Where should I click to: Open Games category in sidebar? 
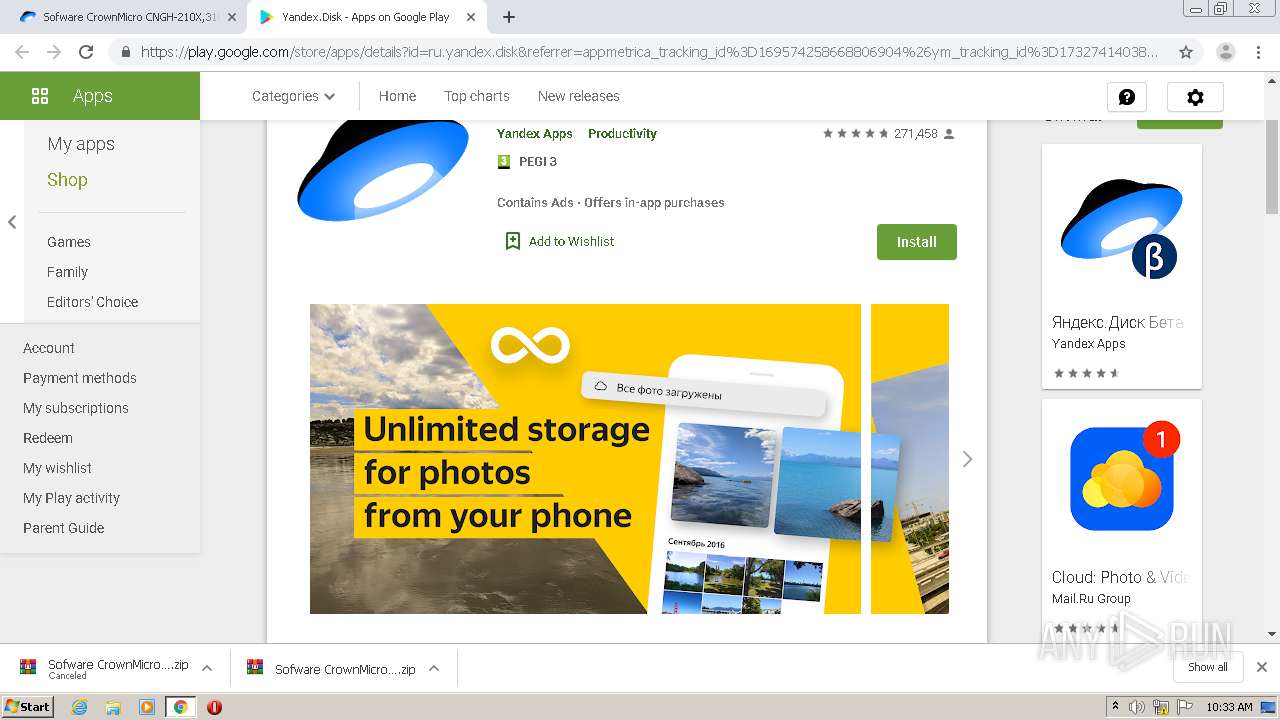tap(69, 242)
